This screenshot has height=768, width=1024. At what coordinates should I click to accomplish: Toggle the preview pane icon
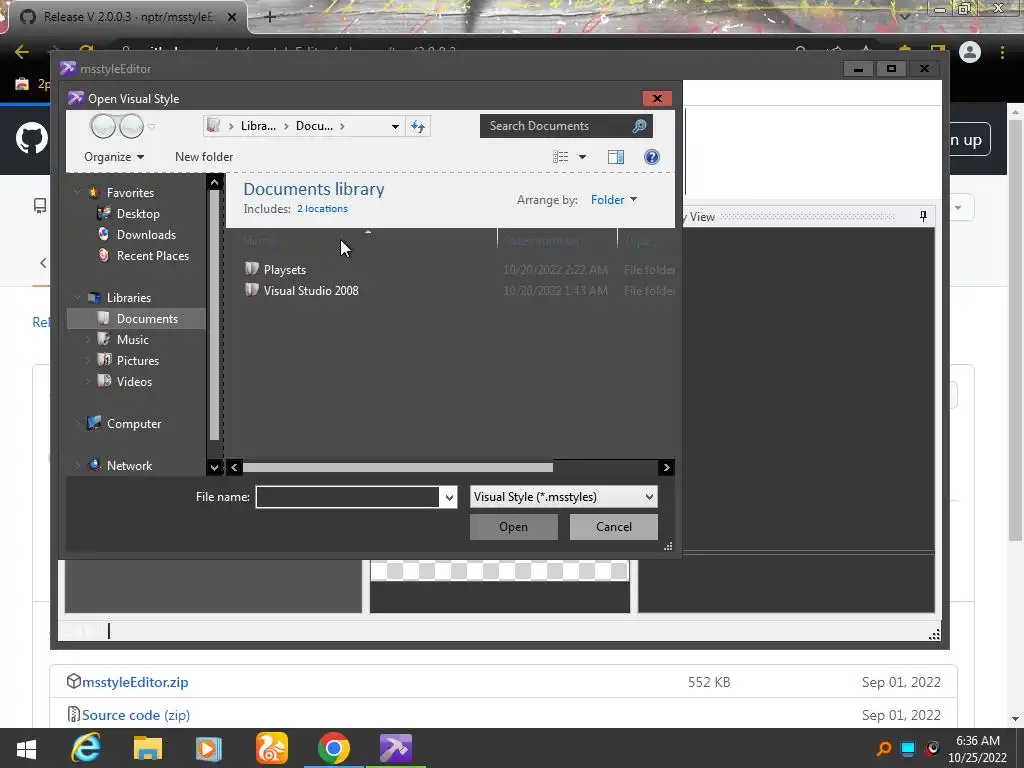[x=616, y=157]
